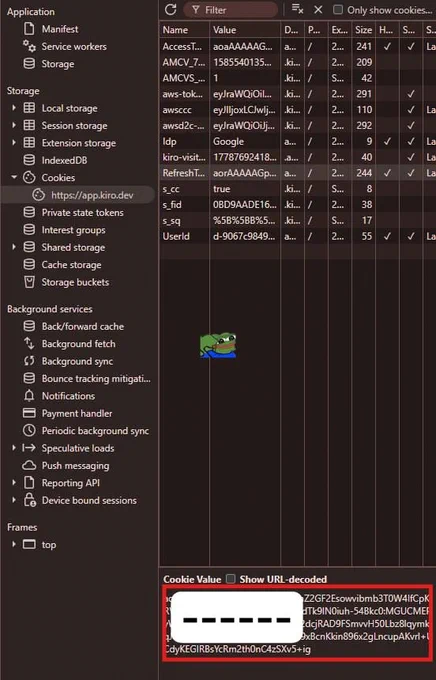Click the Speculative loads arrow icon
This screenshot has height=680, width=436.
click(29, 448)
